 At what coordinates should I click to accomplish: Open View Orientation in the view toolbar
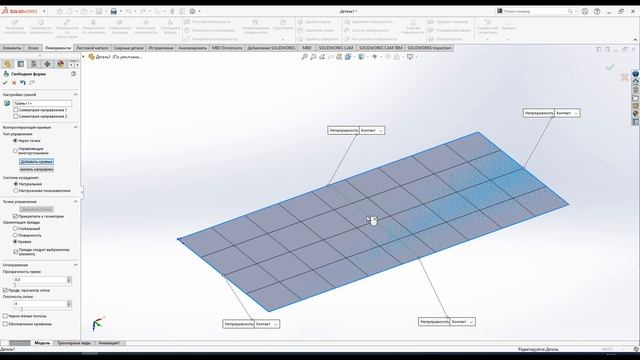click(x=348, y=57)
